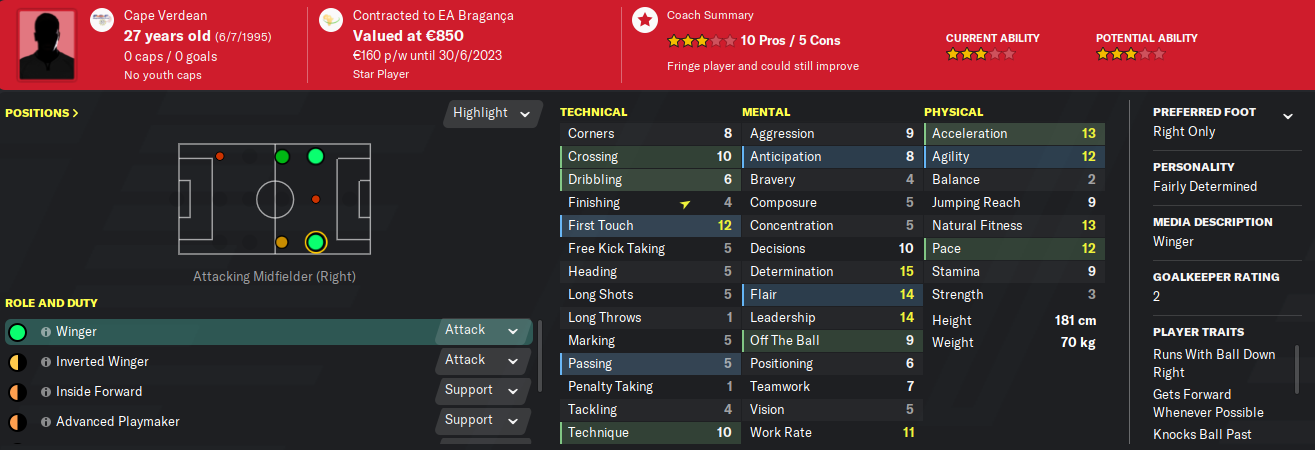The width and height of the screenshot is (1315, 450).
Task: Select the right attacking midfielder pitch position
Action: [316, 242]
